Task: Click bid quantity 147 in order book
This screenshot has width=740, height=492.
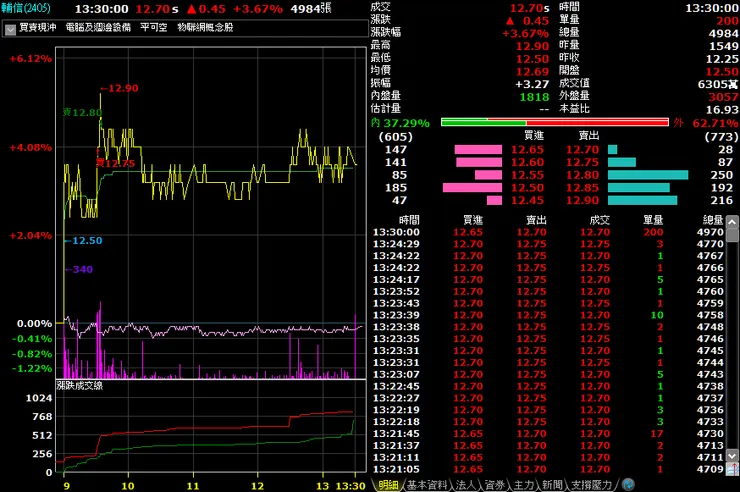Action: 395,150
